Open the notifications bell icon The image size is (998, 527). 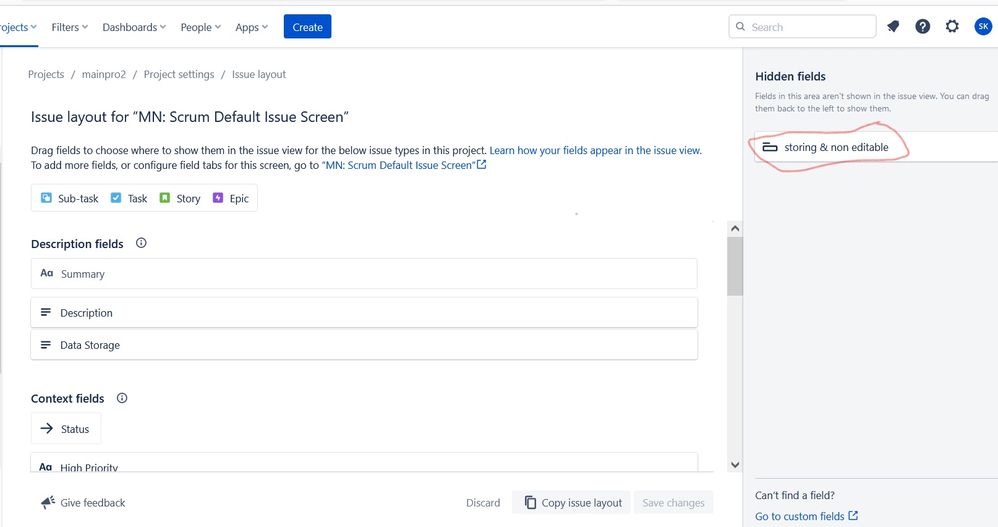tap(893, 27)
